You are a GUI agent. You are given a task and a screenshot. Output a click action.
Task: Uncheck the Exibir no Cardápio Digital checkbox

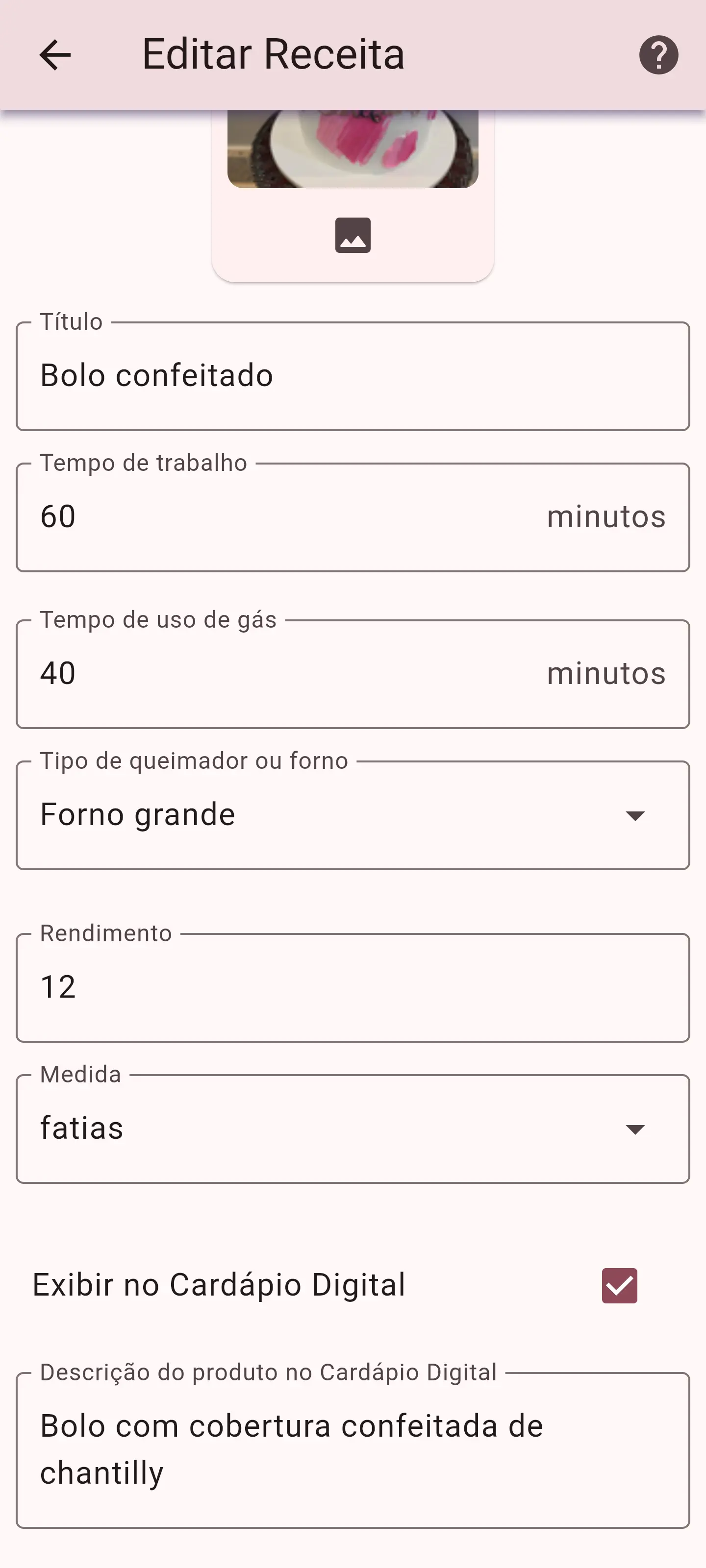[x=619, y=1286]
